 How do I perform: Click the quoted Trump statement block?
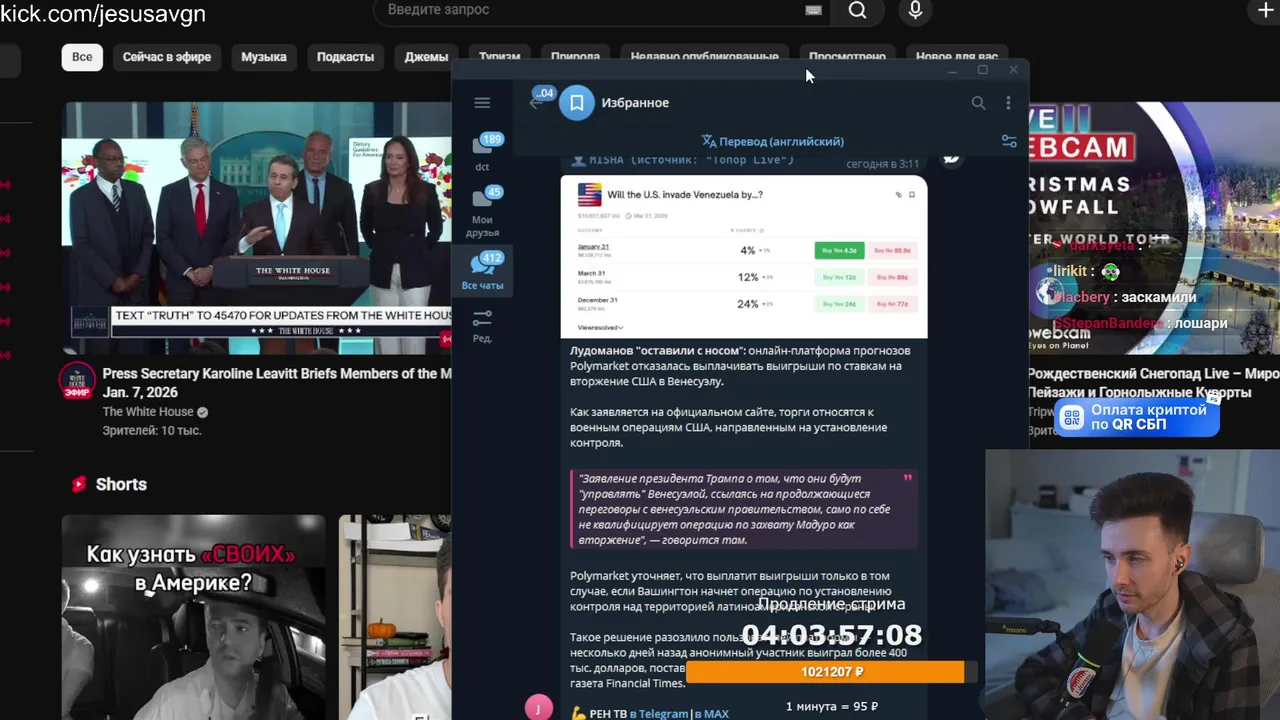[x=744, y=509]
